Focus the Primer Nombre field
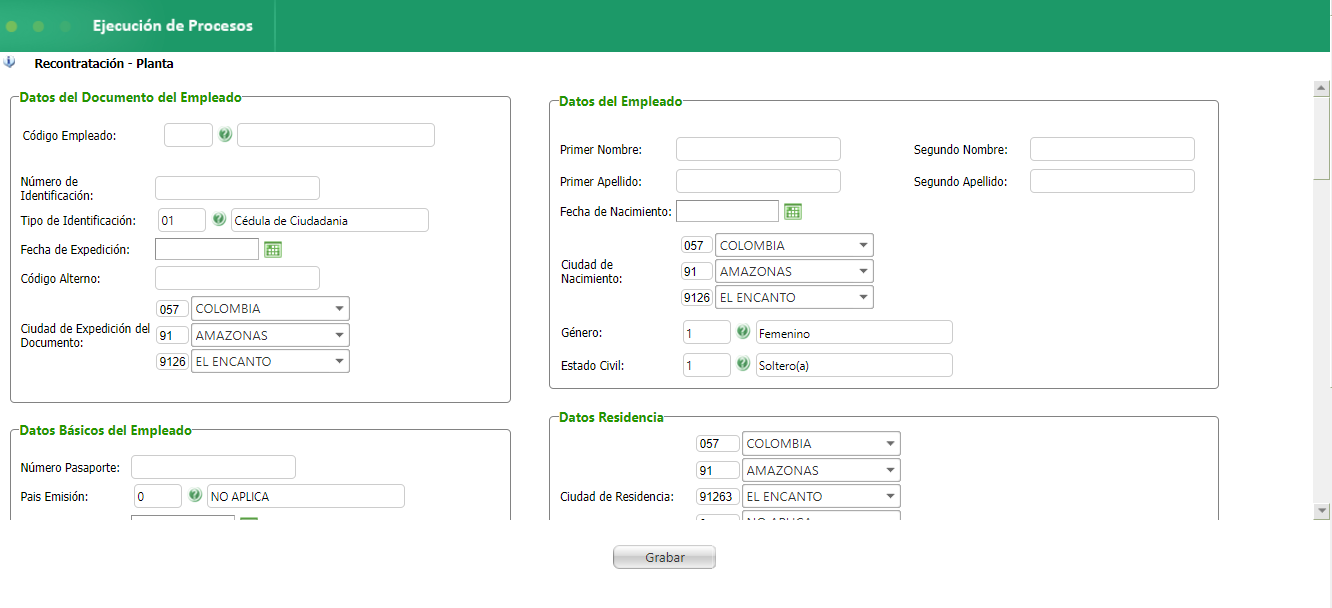The height and width of the screenshot is (608, 1332). pyautogui.click(x=758, y=149)
